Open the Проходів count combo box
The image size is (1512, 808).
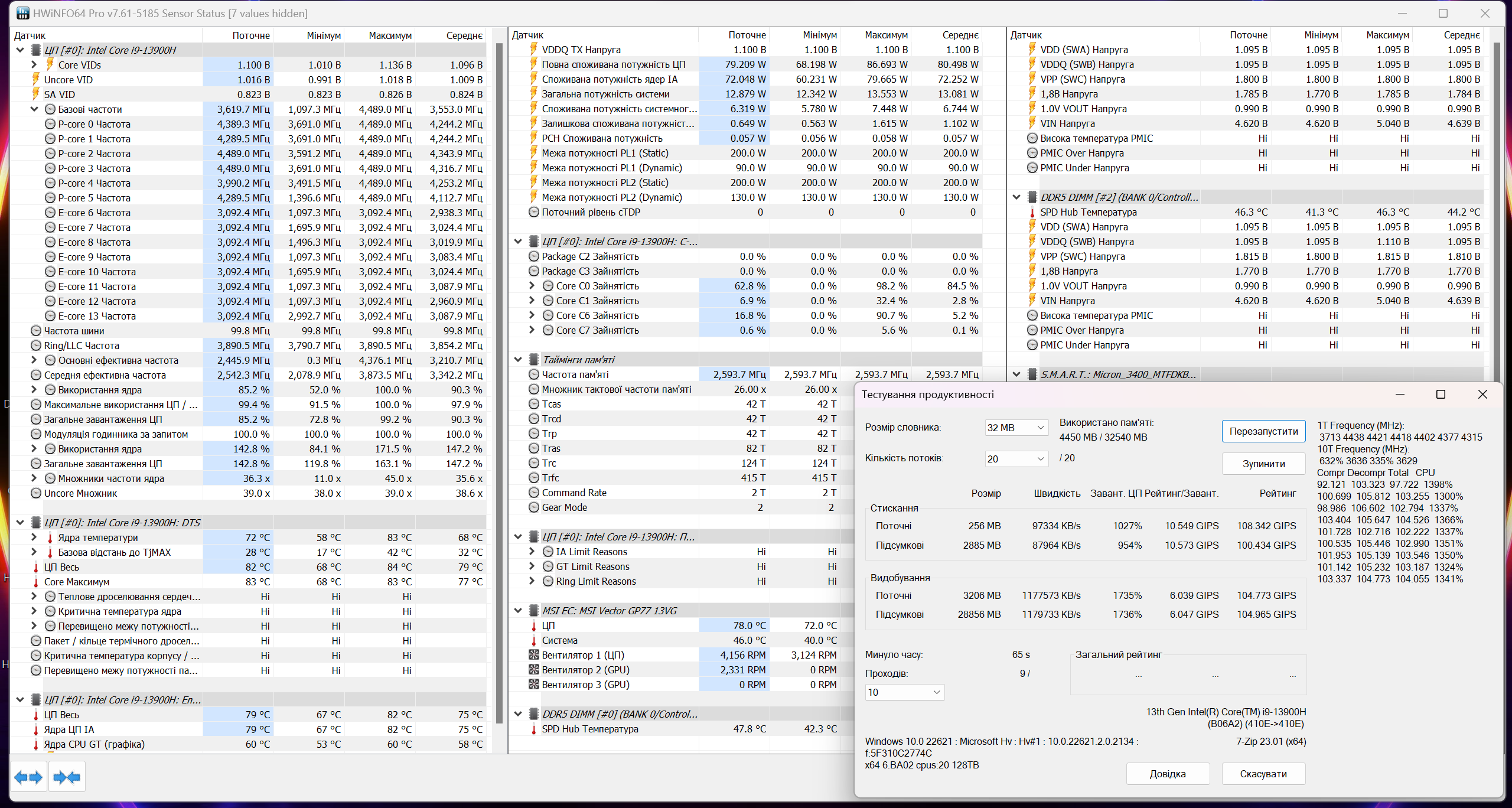pyautogui.click(x=904, y=692)
